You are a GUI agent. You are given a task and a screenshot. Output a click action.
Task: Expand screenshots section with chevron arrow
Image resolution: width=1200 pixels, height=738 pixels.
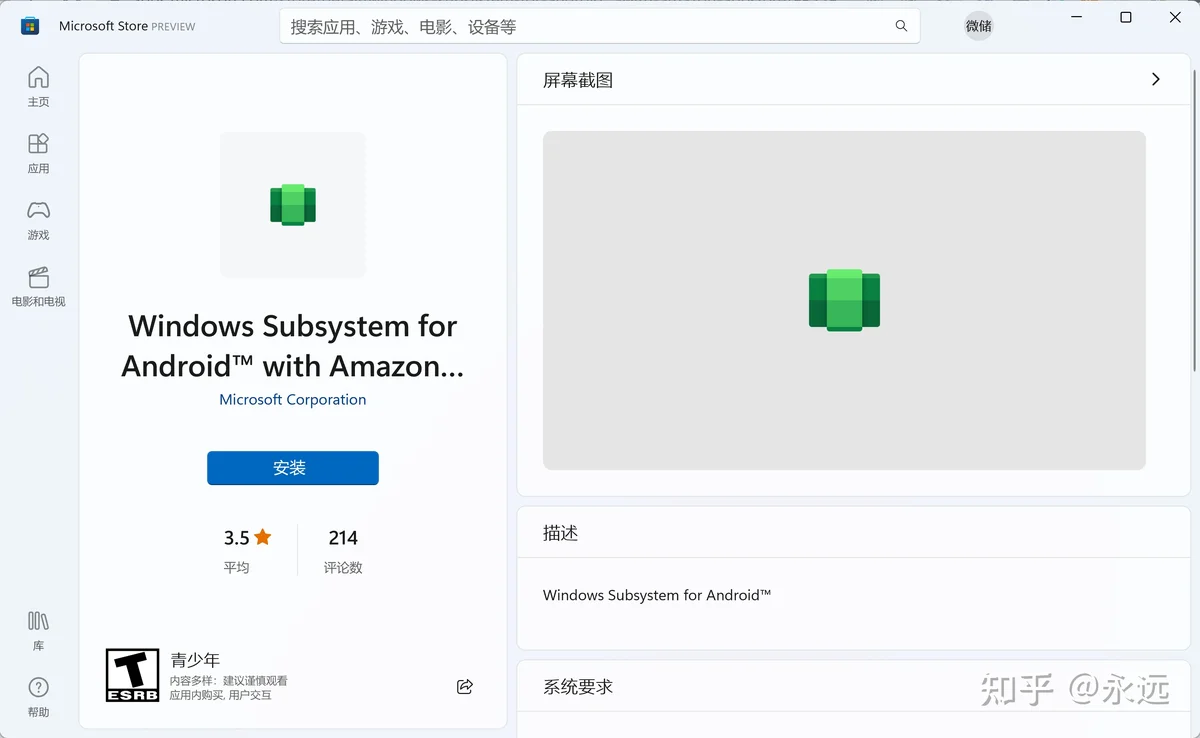(x=1156, y=79)
